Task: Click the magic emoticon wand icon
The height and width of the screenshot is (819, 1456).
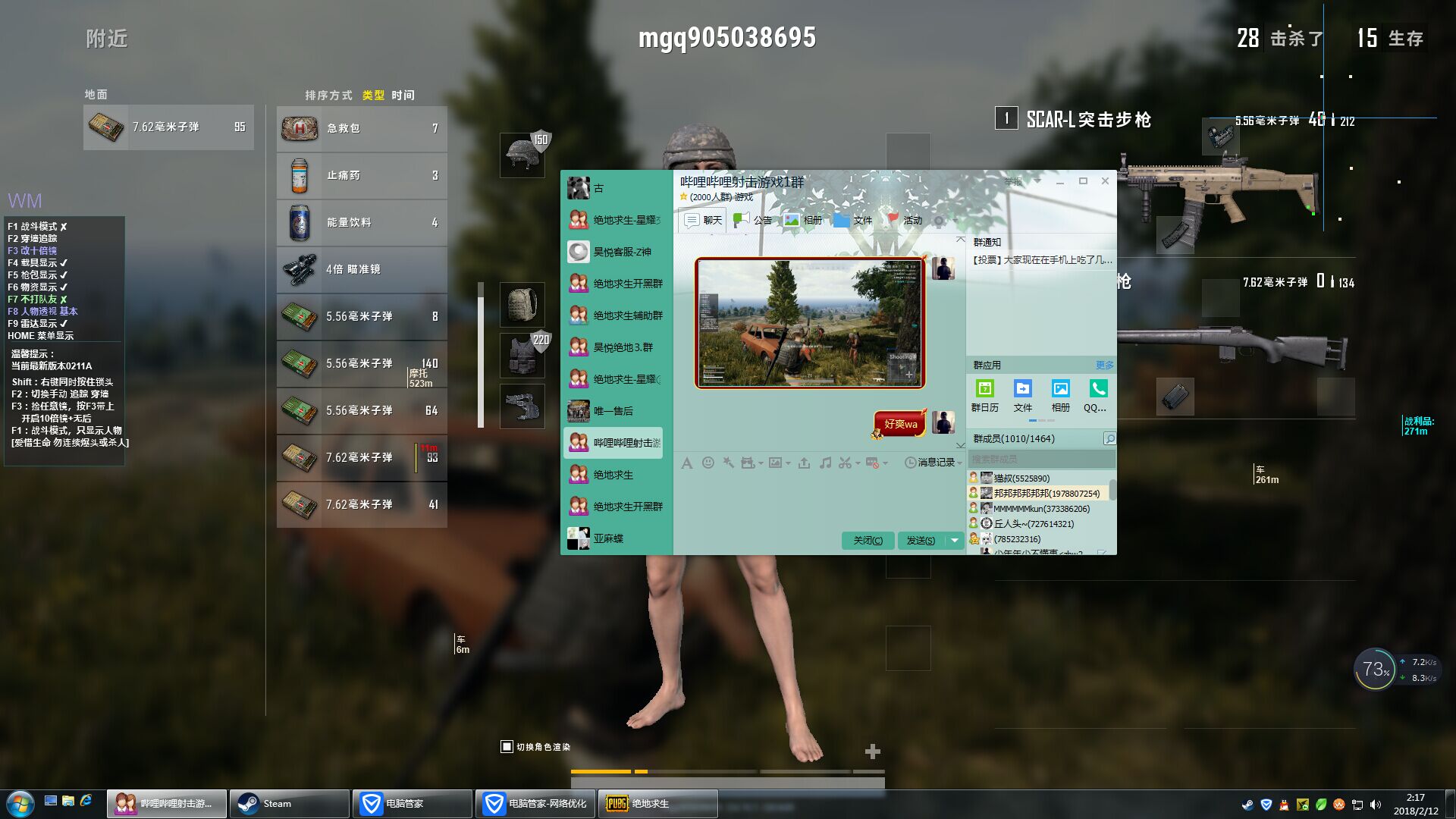Action: click(728, 463)
